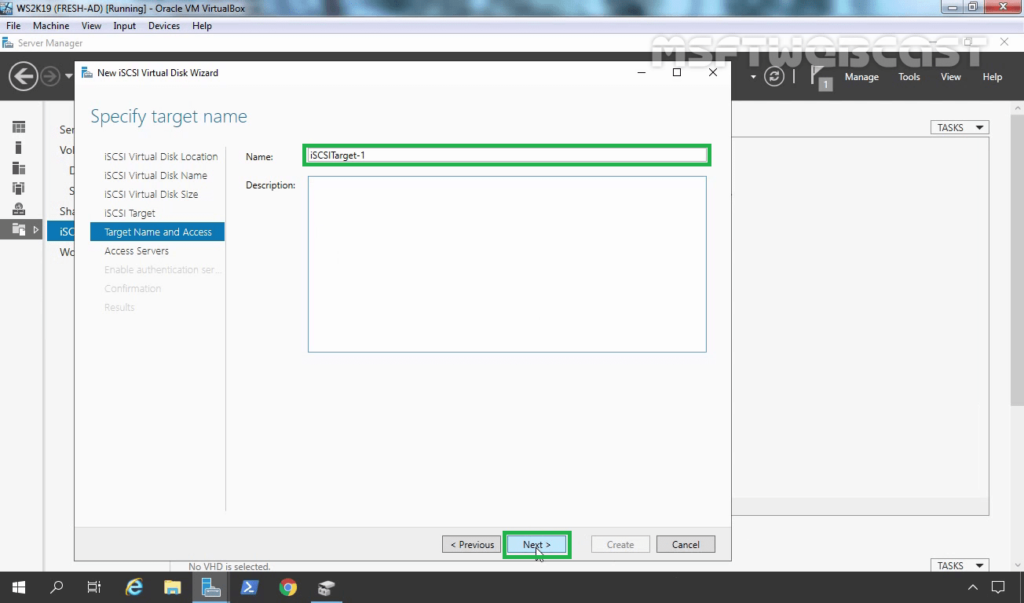Switch to Server Manager taskbar icon
The width and height of the screenshot is (1024, 603).
pos(210,587)
